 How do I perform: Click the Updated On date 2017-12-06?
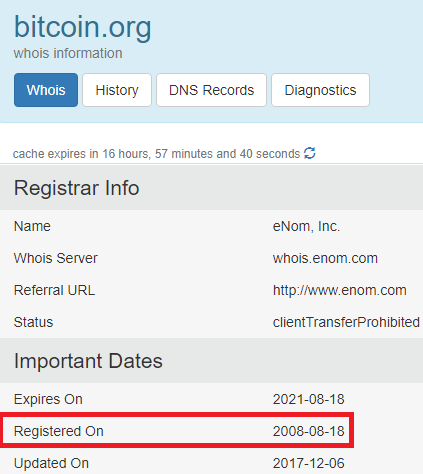click(x=309, y=463)
